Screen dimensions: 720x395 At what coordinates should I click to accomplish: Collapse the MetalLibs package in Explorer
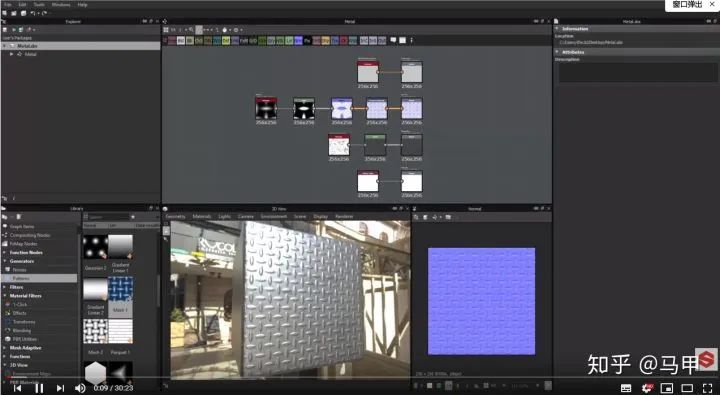point(5,46)
